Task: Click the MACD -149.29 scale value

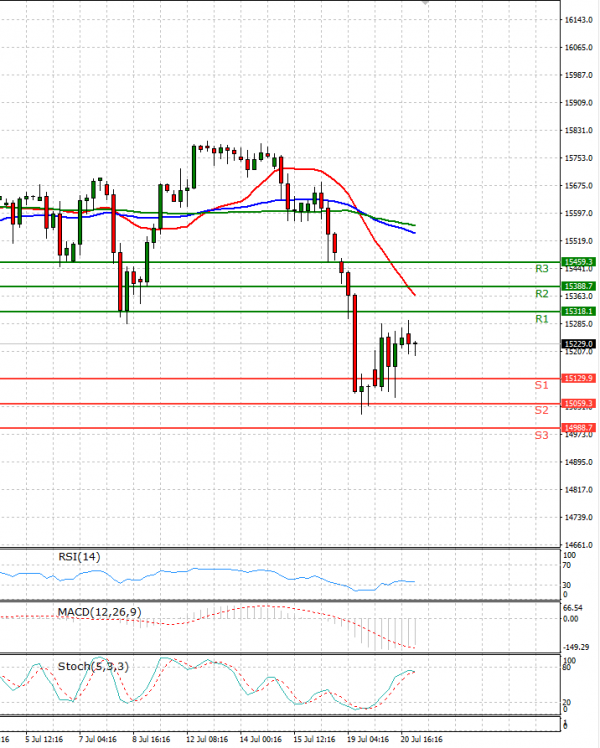Action: [x=576, y=647]
